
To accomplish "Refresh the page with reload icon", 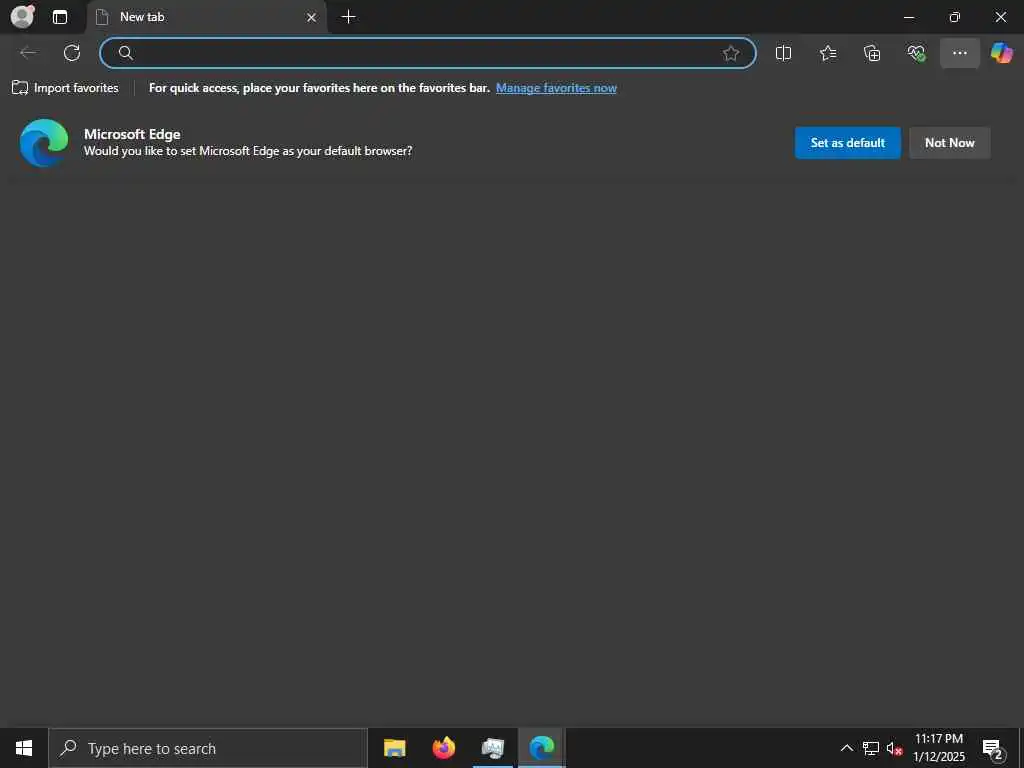I will point(72,53).
